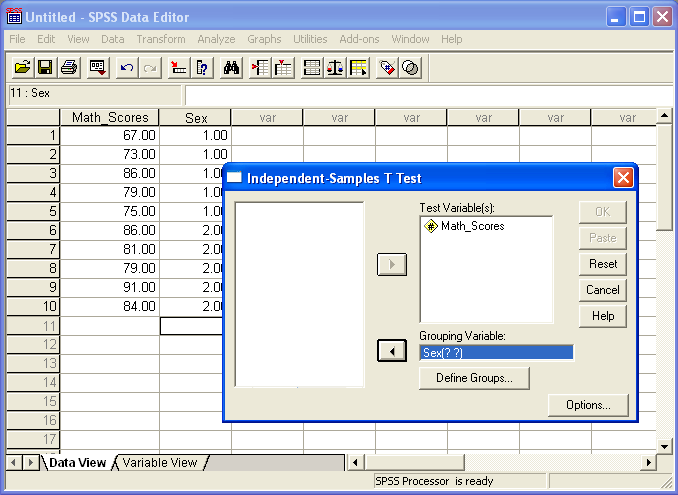Click the Use Sets circles icon
This screenshot has height=495, width=678.
pyautogui.click(x=410, y=68)
